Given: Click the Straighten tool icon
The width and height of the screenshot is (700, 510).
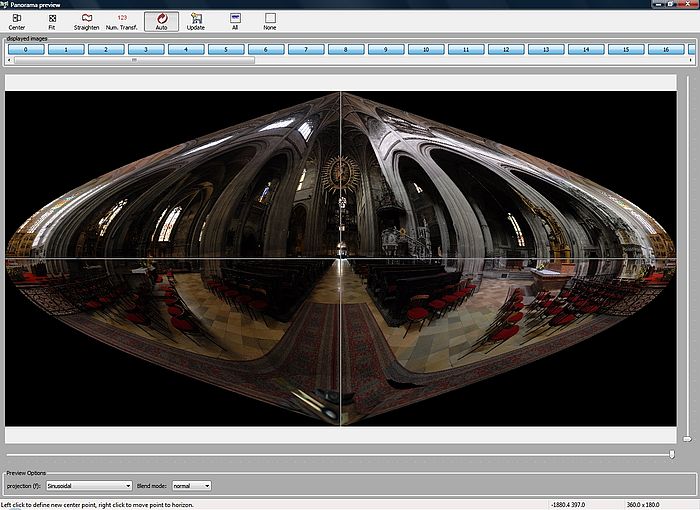Looking at the screenshot, I should (x=86, y=21).
